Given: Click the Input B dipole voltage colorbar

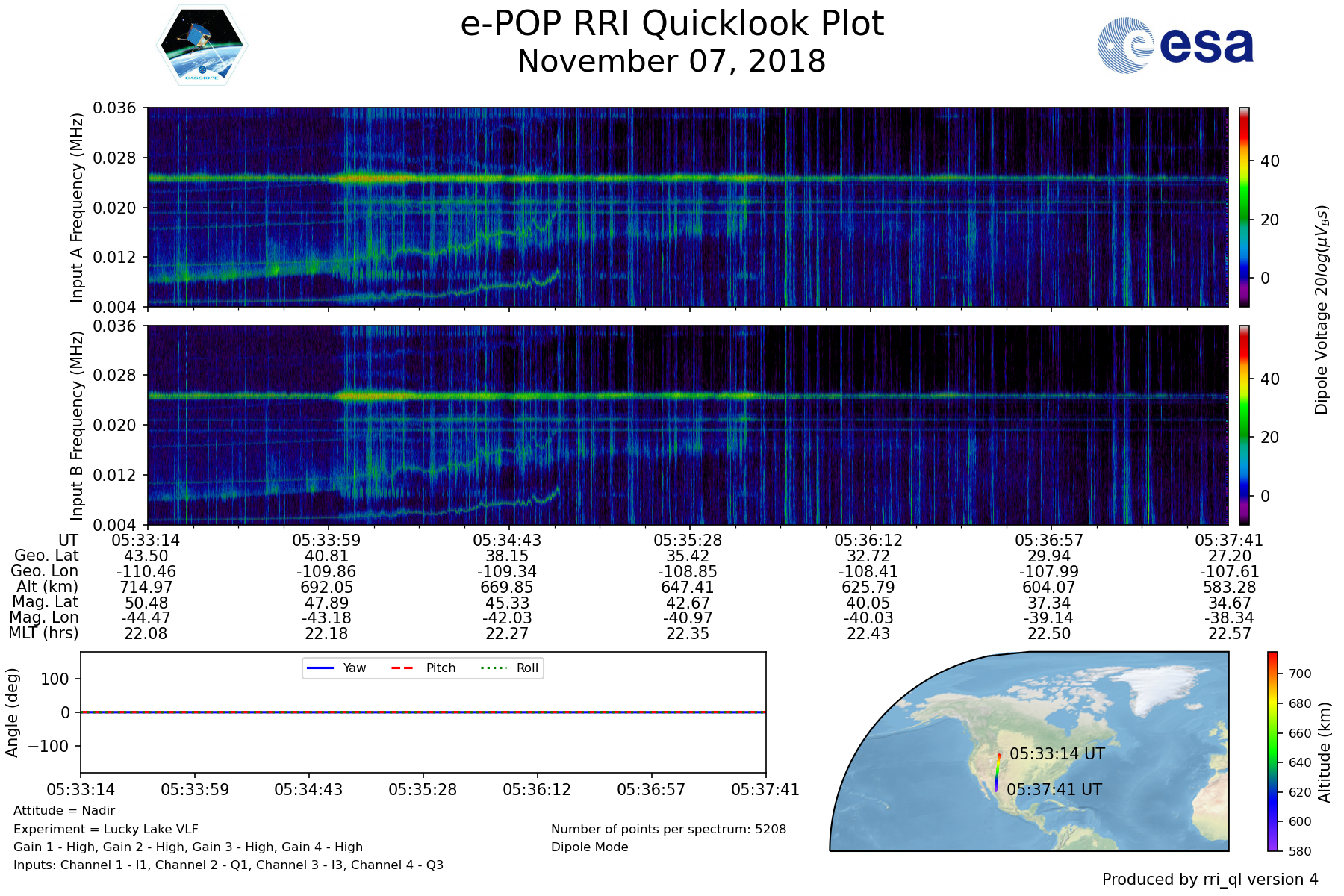Looking at the screenshot, I should (1244, 425).
